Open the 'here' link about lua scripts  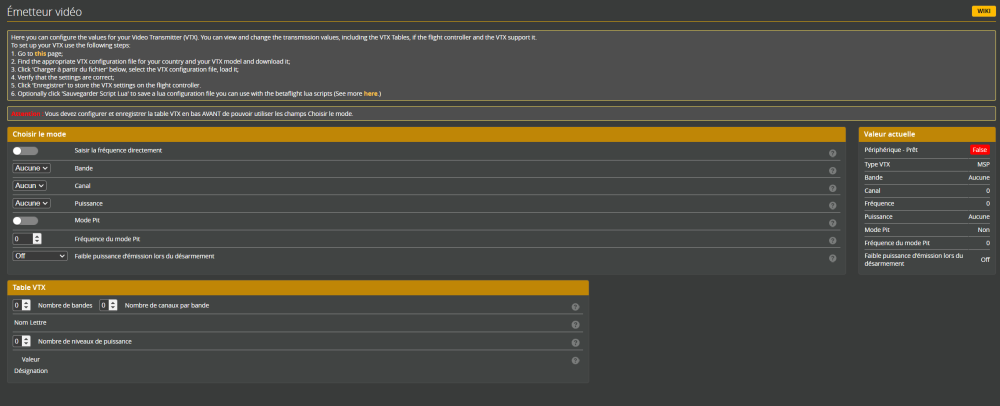point(370,93)
